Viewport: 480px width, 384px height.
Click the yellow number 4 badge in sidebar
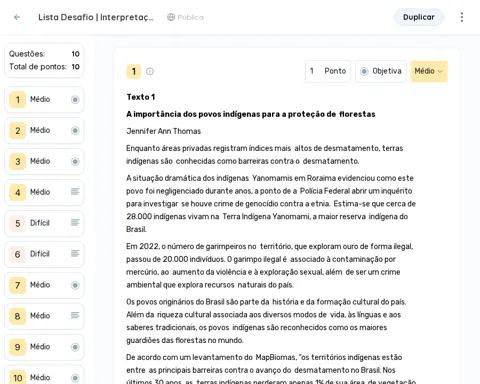[x=18, y=192]
